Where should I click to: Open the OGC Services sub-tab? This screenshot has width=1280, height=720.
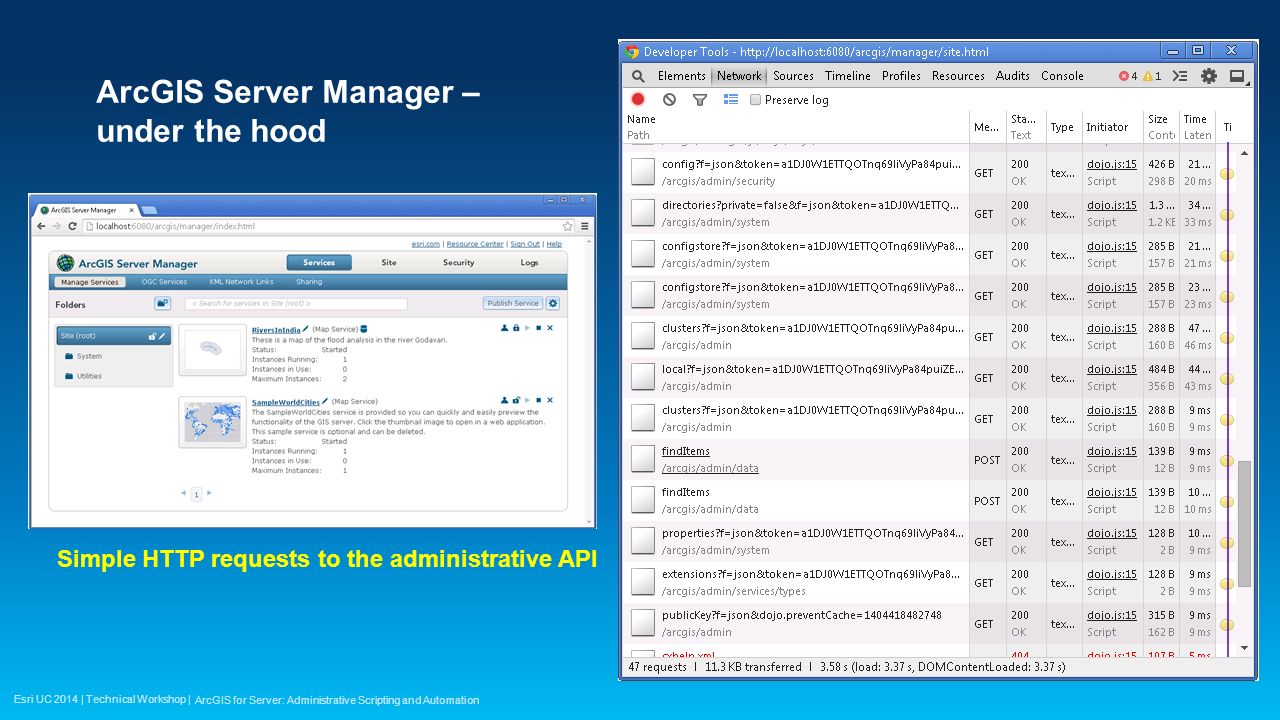pyautogui.click(x=164, y=282)
